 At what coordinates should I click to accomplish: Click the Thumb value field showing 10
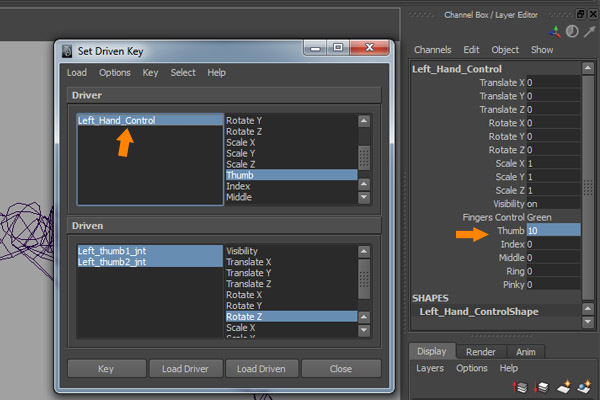point(553,230)
